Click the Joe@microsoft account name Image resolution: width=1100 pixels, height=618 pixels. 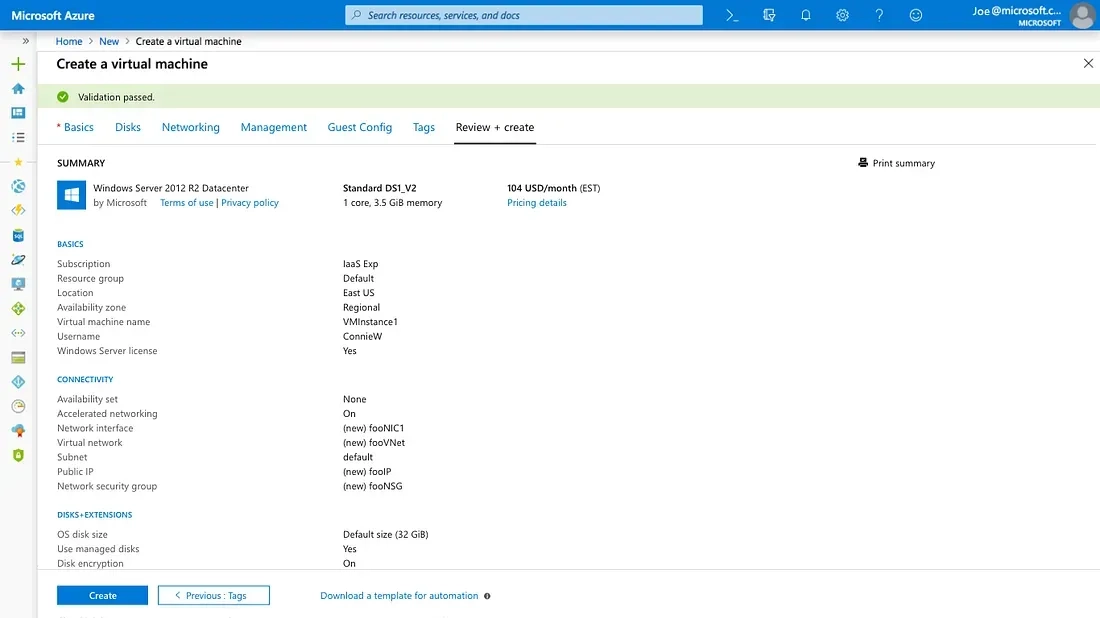point(1017,11)
